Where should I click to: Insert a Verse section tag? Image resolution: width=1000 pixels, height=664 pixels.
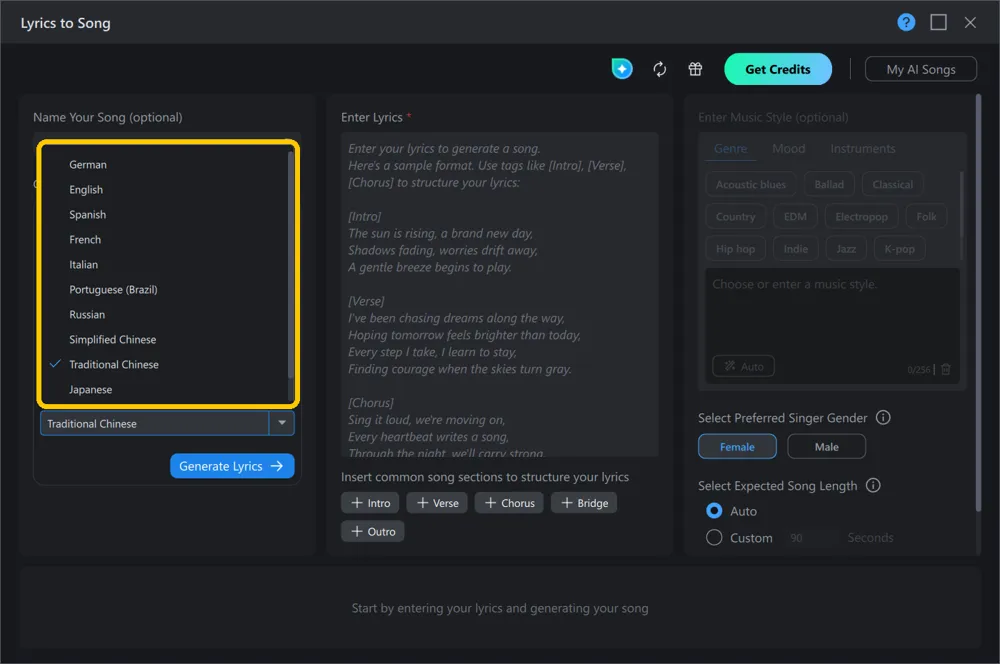tap(437, 503)
